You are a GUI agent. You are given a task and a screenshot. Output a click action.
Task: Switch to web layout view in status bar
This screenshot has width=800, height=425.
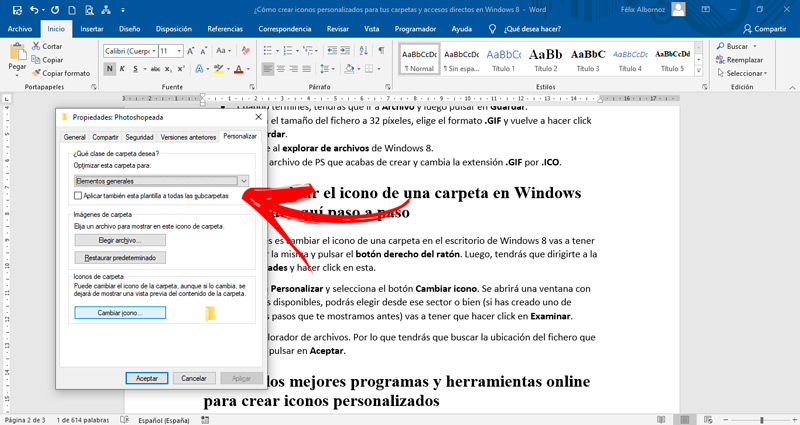tap(708, 420)
